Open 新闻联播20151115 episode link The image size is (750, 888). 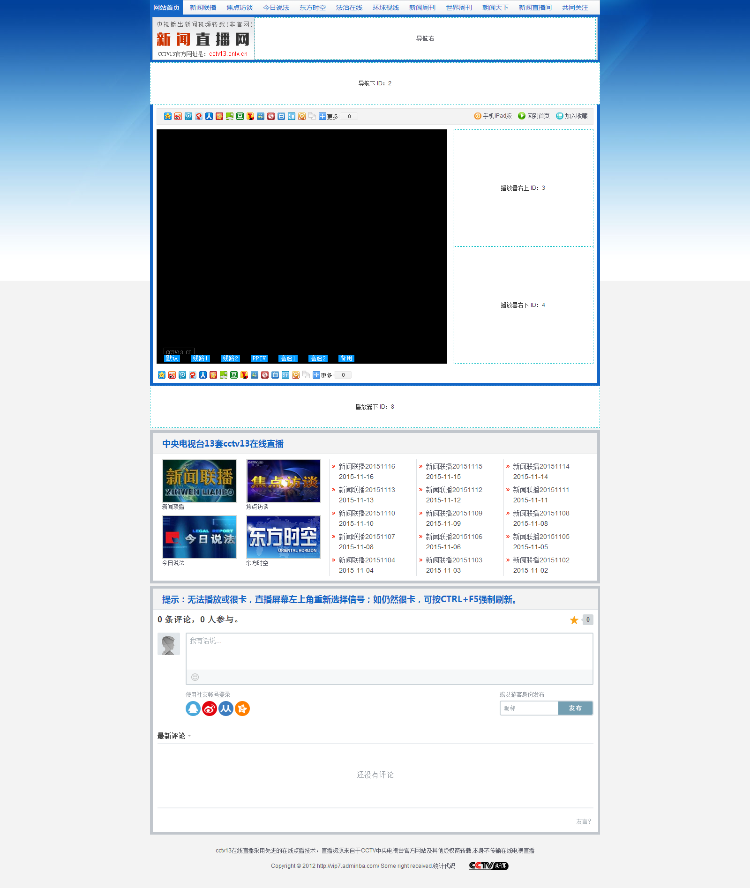click(454, 467)
